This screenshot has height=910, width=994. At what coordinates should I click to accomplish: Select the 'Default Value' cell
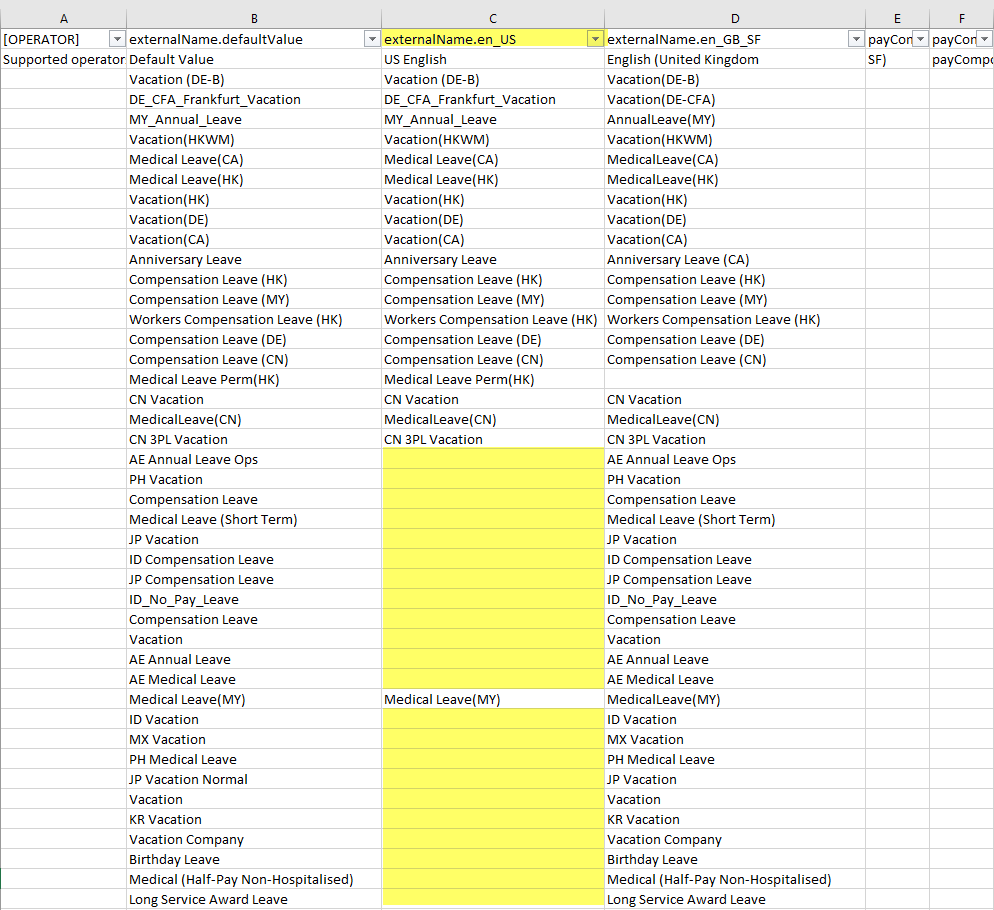tap(254, 60)
